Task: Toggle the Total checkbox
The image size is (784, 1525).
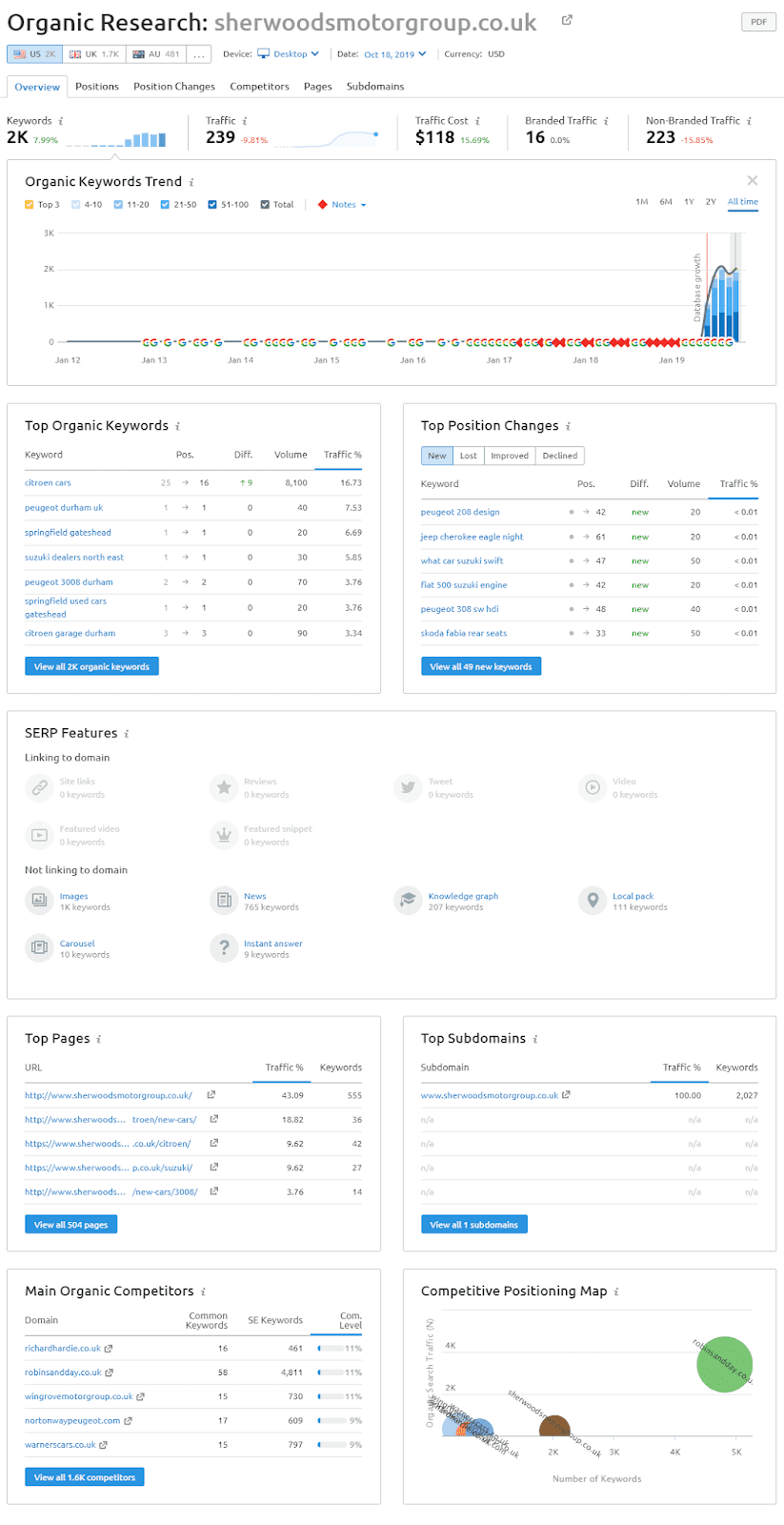Action: [265, 205]
